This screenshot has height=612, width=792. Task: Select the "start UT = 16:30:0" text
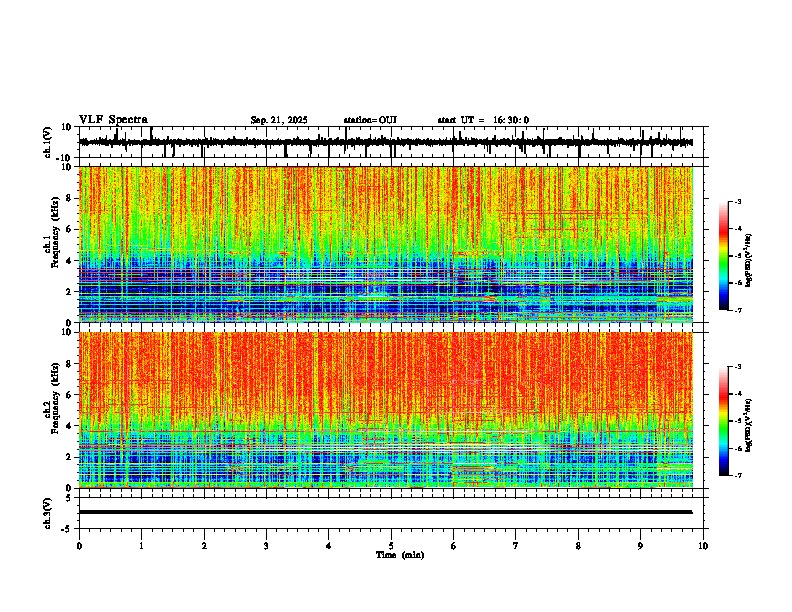483,120
